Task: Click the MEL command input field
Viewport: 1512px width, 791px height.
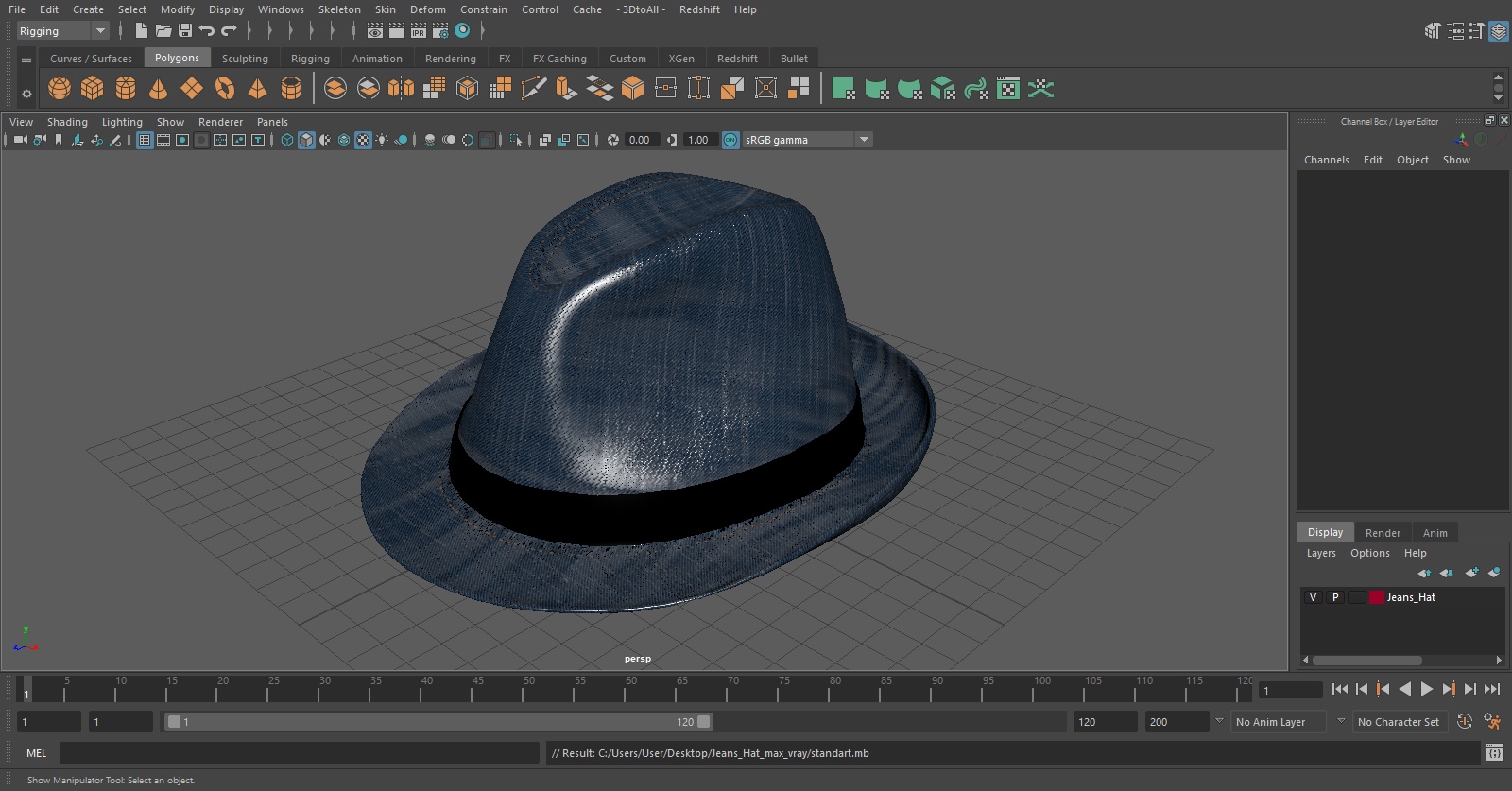Action: 300,753
